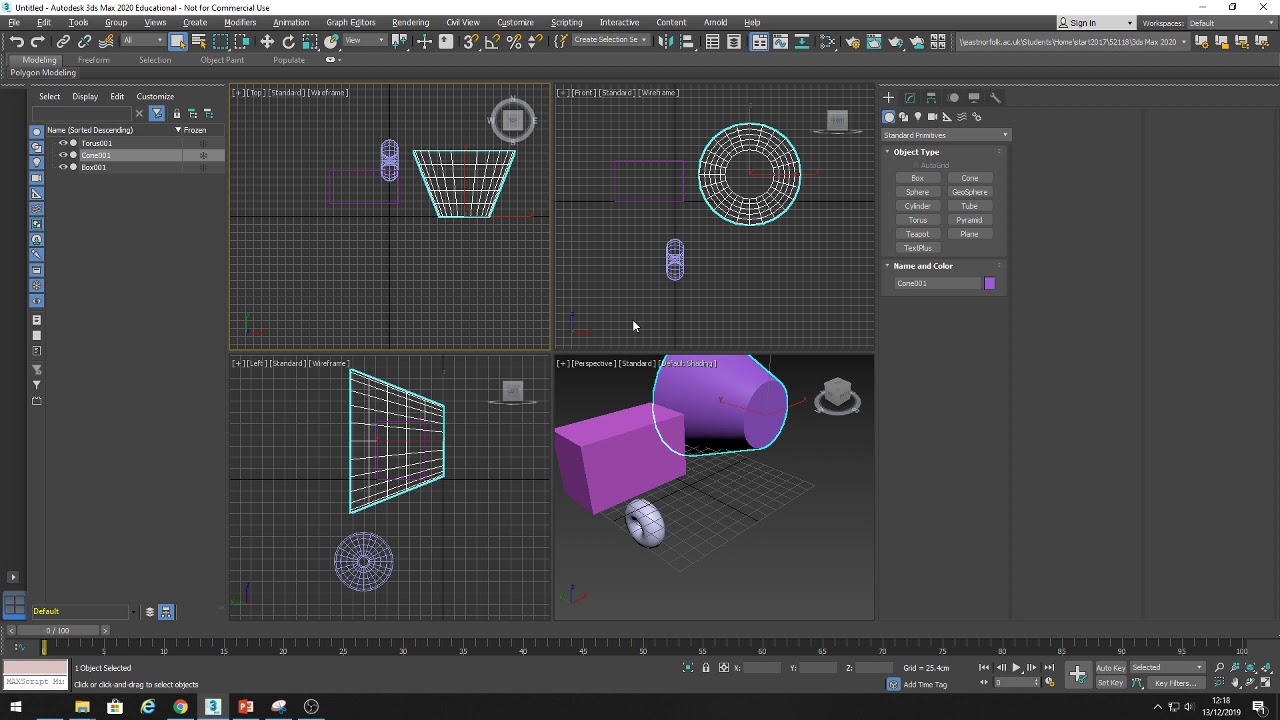Click the 0 / 100 time slider
The width and height of the screenshot is (1280, 720).
click(x=58, y=630)
